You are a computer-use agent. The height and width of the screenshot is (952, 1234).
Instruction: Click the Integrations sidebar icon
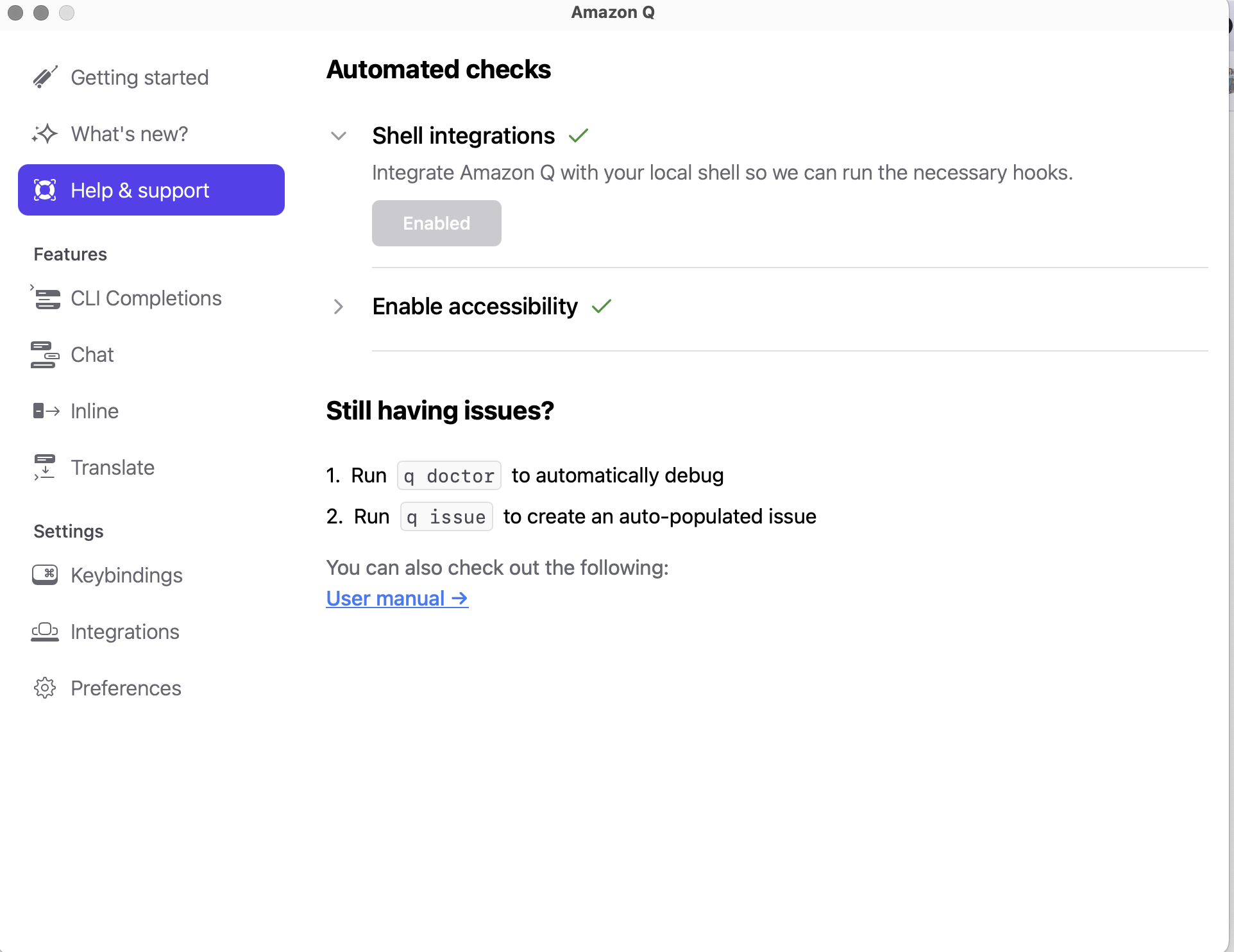tap(45, 632)
